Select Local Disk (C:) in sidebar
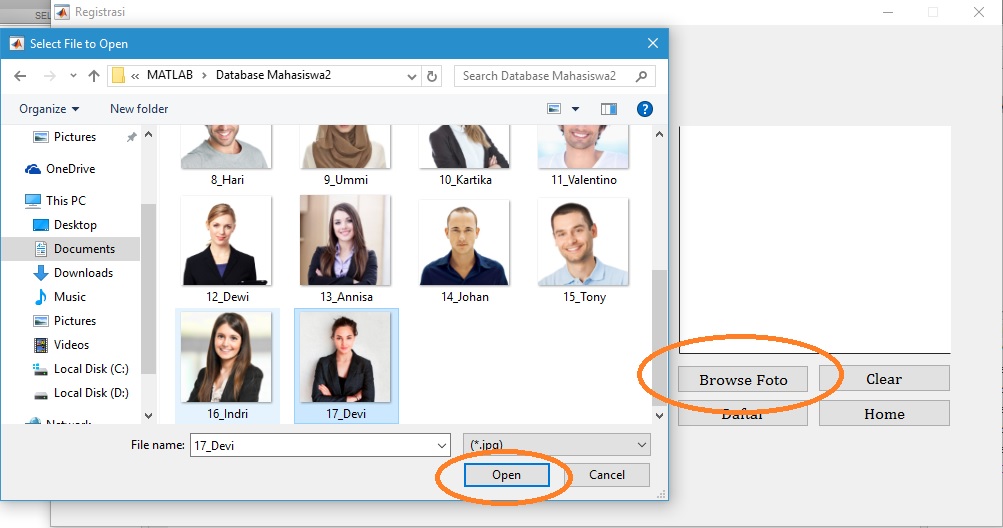1003x528 pixels. click(x=90, y=369)
